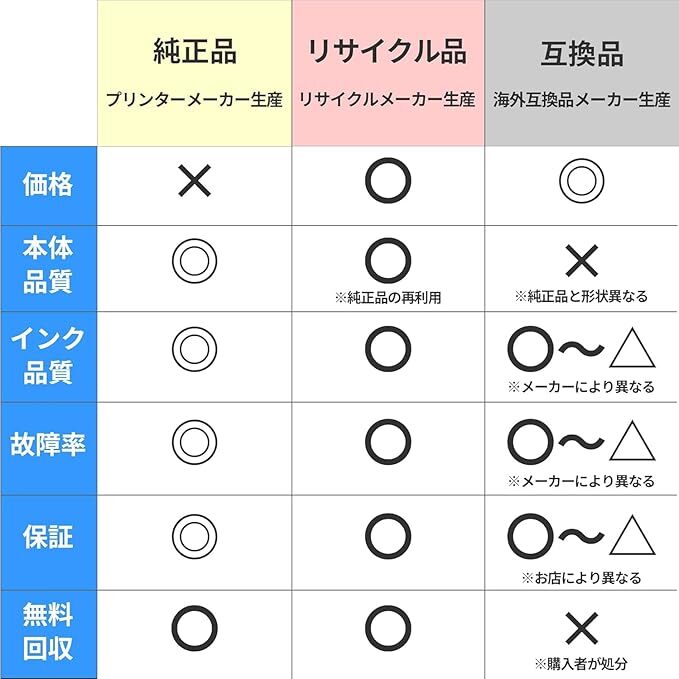Image resolution: width=679 pixels, height=679 pixels.
Task: Click the triangle in 互換品 故障率 row
Action: [632, 441]
